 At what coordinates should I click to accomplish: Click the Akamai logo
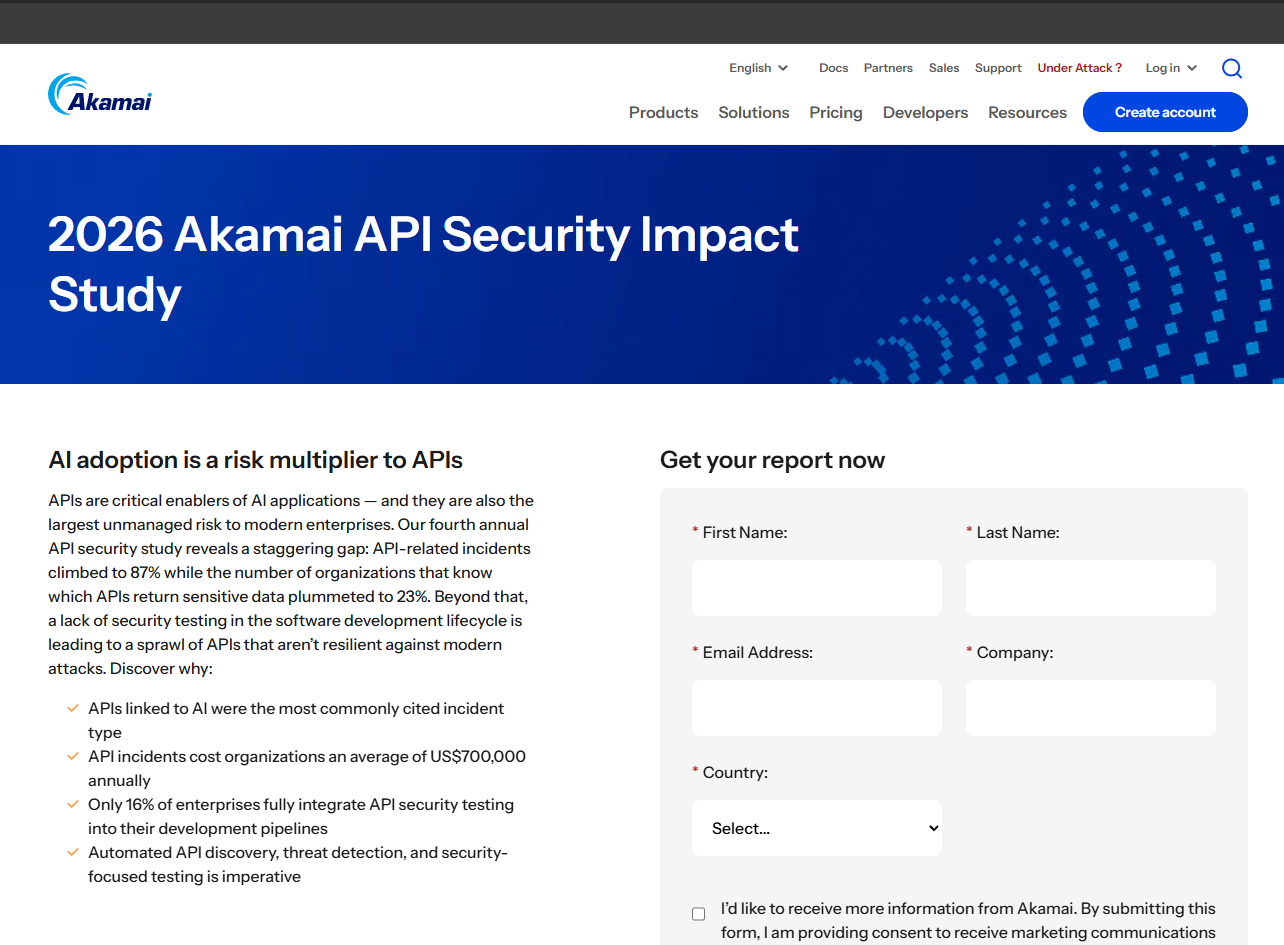(100, 94)
